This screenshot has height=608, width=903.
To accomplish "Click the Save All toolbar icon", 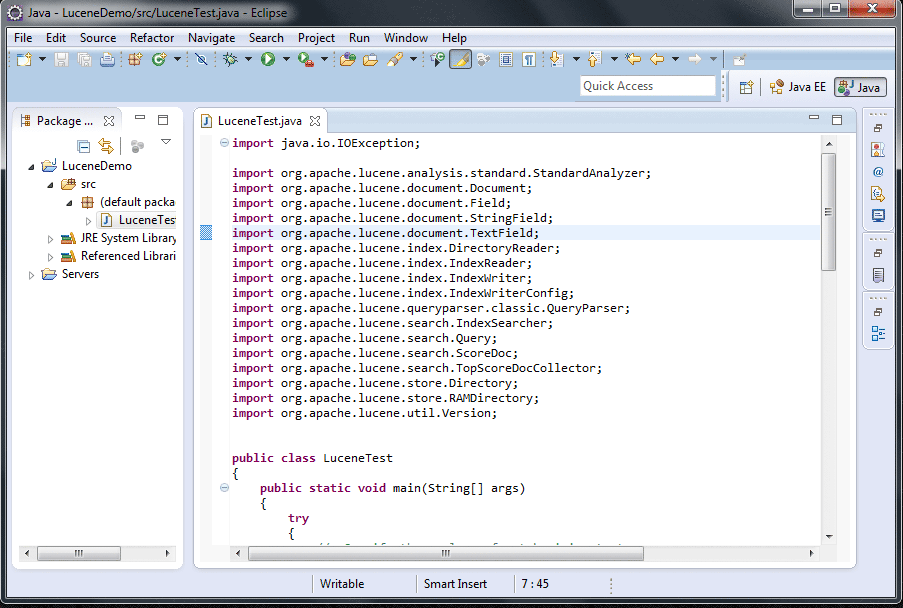I will click(x=84, y=59).
